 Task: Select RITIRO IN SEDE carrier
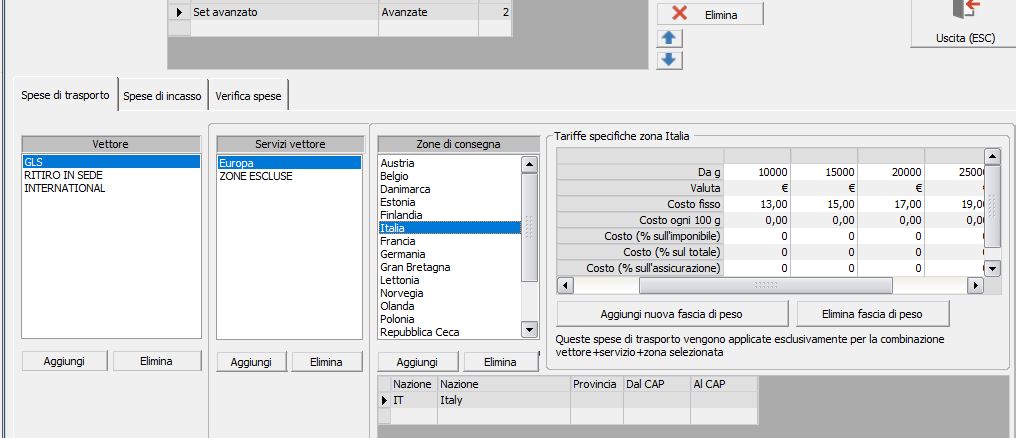pyautogui.click(x=63, y=175)
